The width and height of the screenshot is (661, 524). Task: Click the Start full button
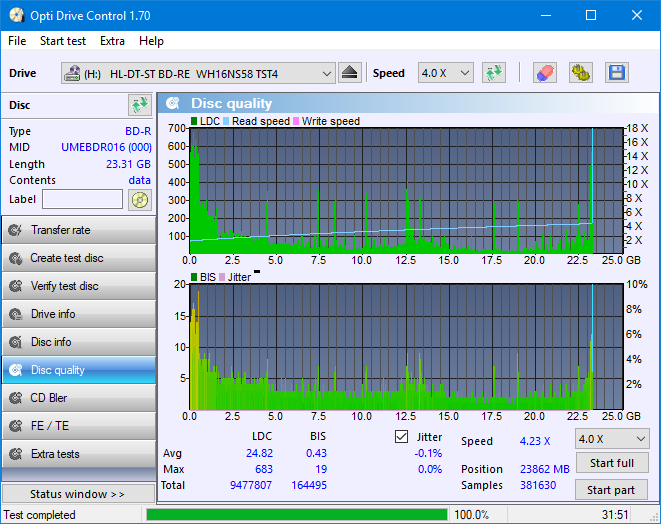[612, 463]
